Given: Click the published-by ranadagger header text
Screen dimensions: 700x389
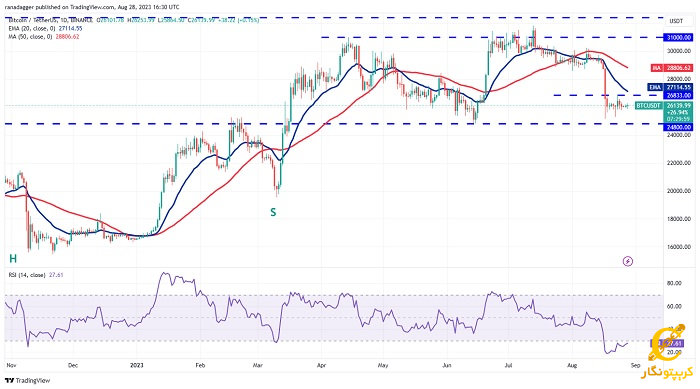Looking at the screenshot, I should 92,7.
